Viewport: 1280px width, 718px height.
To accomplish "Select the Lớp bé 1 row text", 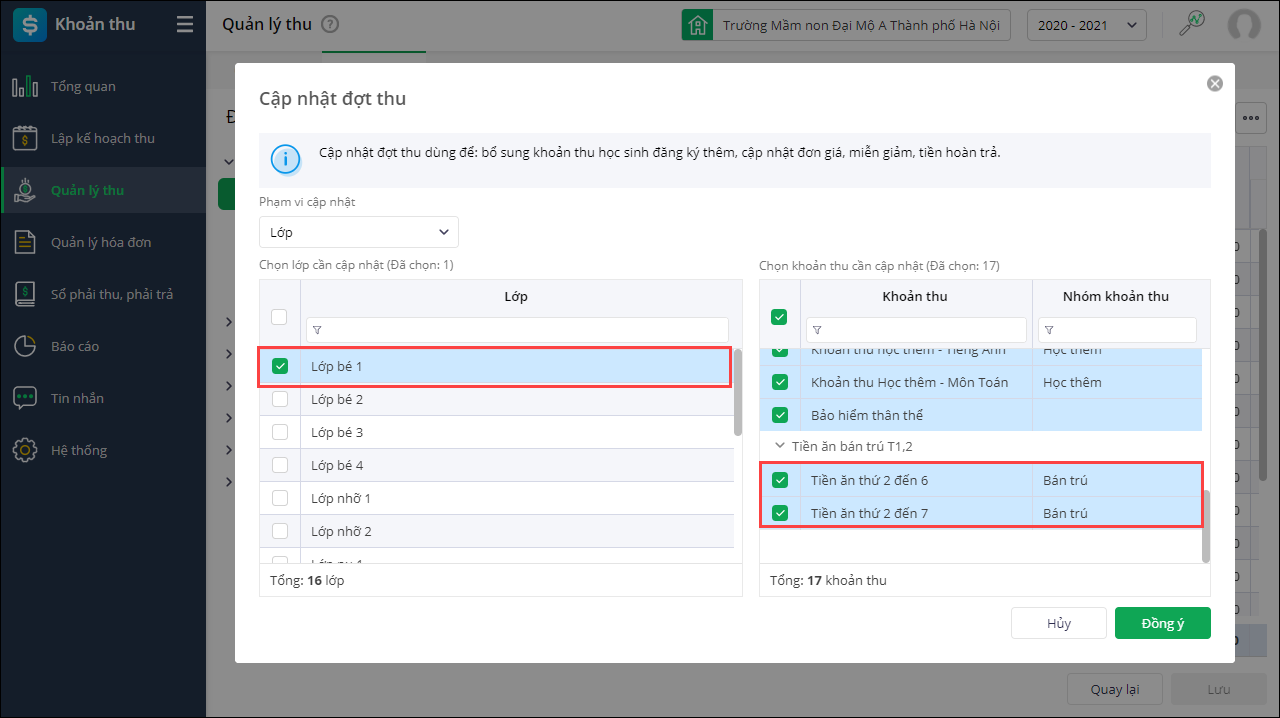I will point(337,367).
